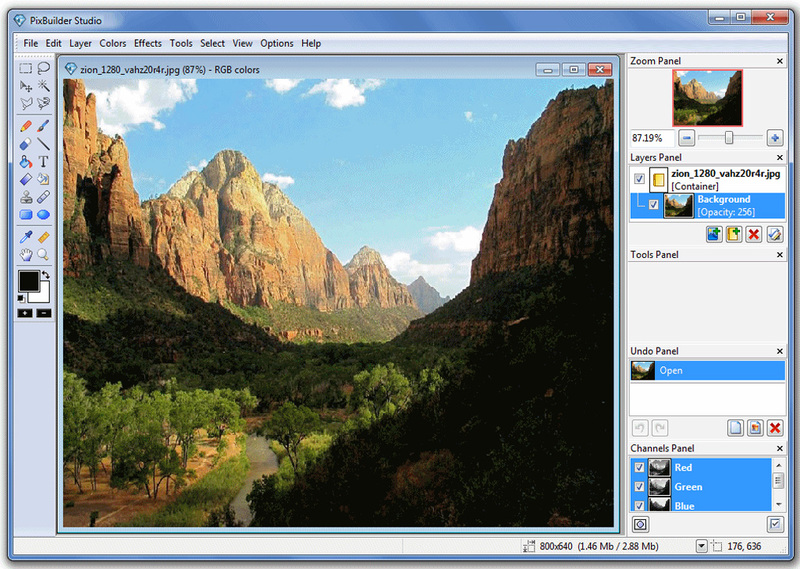Delete layer with red X in Layers Panel

click(754, 234)
